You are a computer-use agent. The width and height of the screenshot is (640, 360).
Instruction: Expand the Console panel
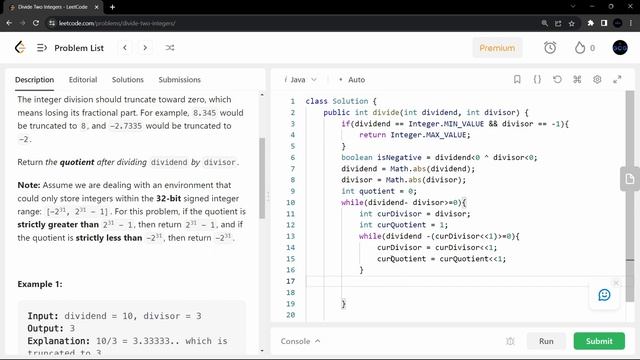click(300, 341)
